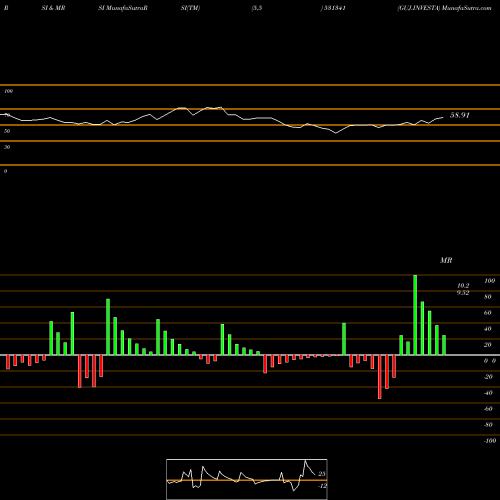This screenshot has width=500, height=500.
Task: Click the MR axis label 40
Action: tap(488, 329)
